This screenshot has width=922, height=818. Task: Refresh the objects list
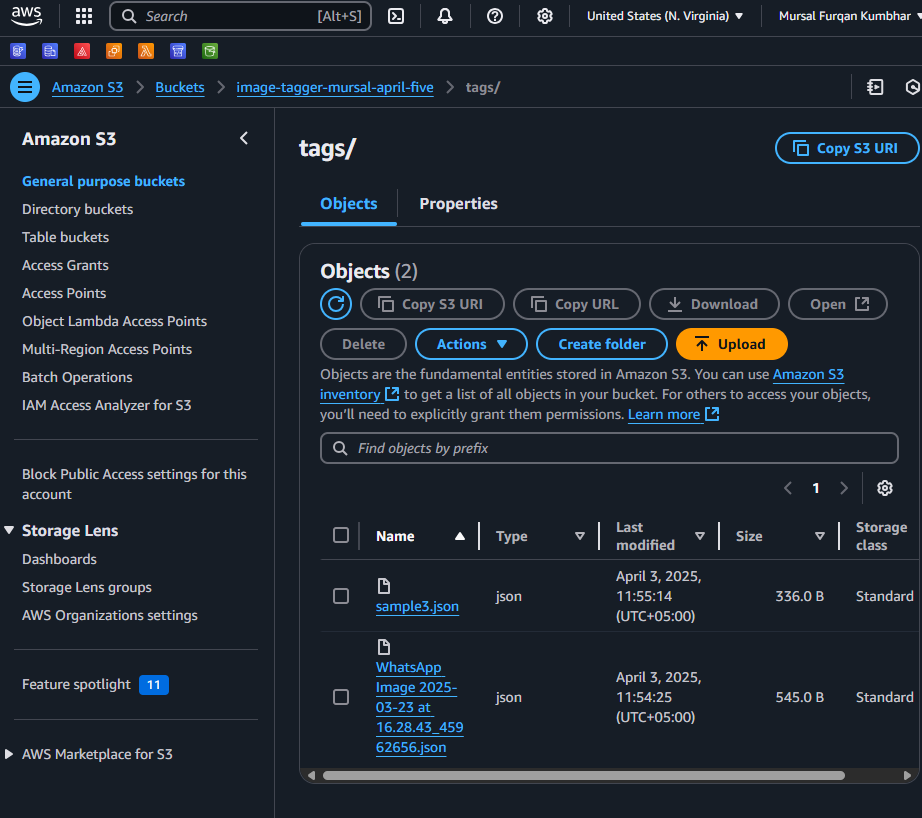[x=336, y=304]
